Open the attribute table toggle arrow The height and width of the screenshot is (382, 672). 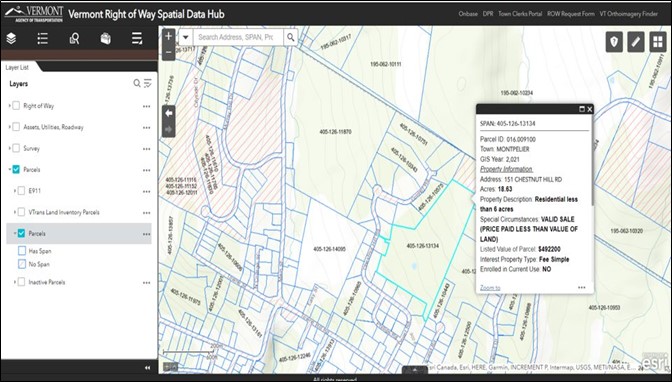coord(414,370)
